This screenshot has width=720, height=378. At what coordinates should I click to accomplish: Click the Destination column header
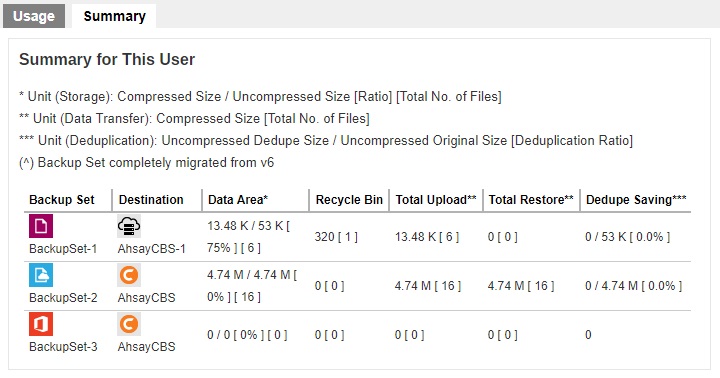coord(151,200)
